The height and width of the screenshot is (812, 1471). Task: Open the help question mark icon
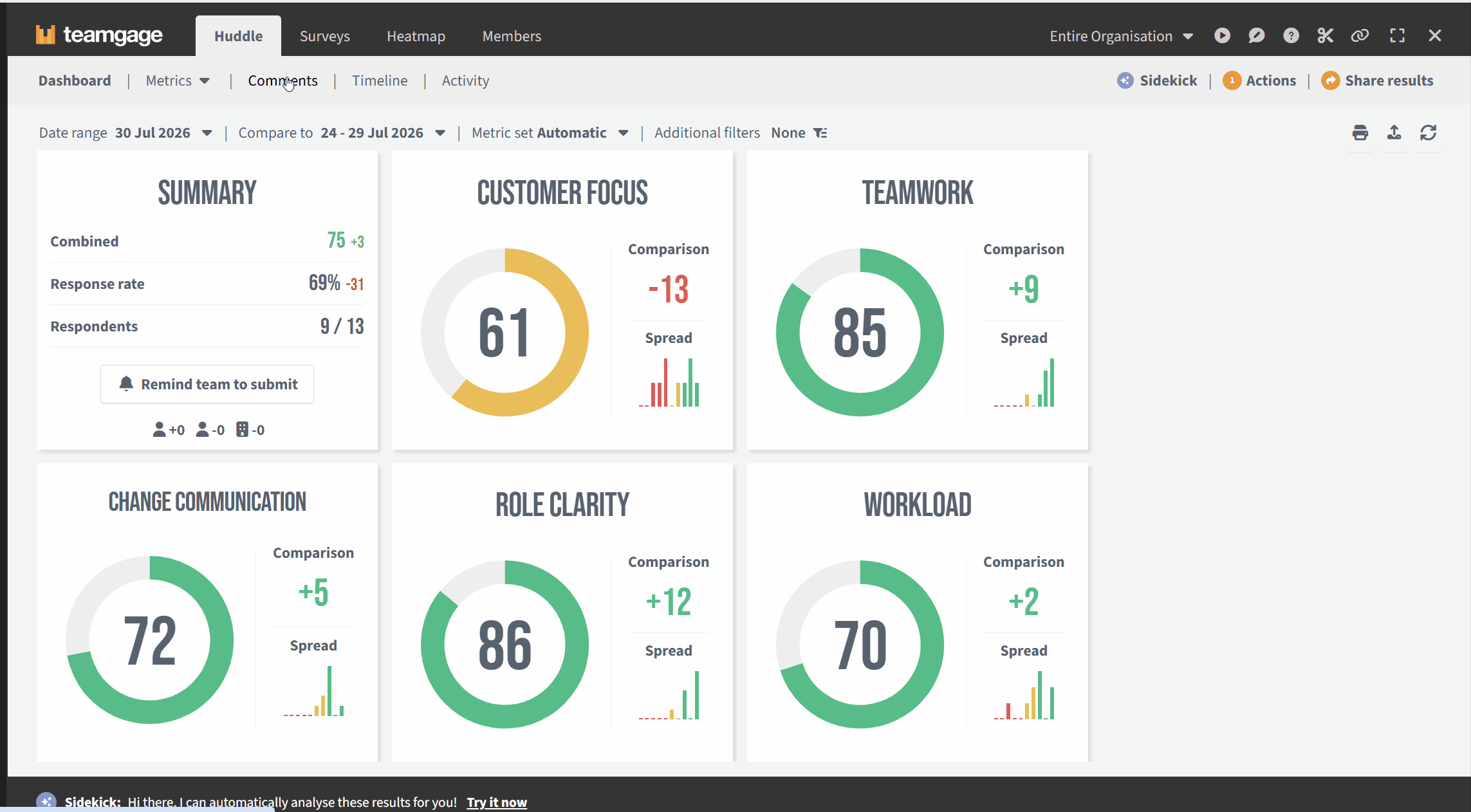(1291, 35)
